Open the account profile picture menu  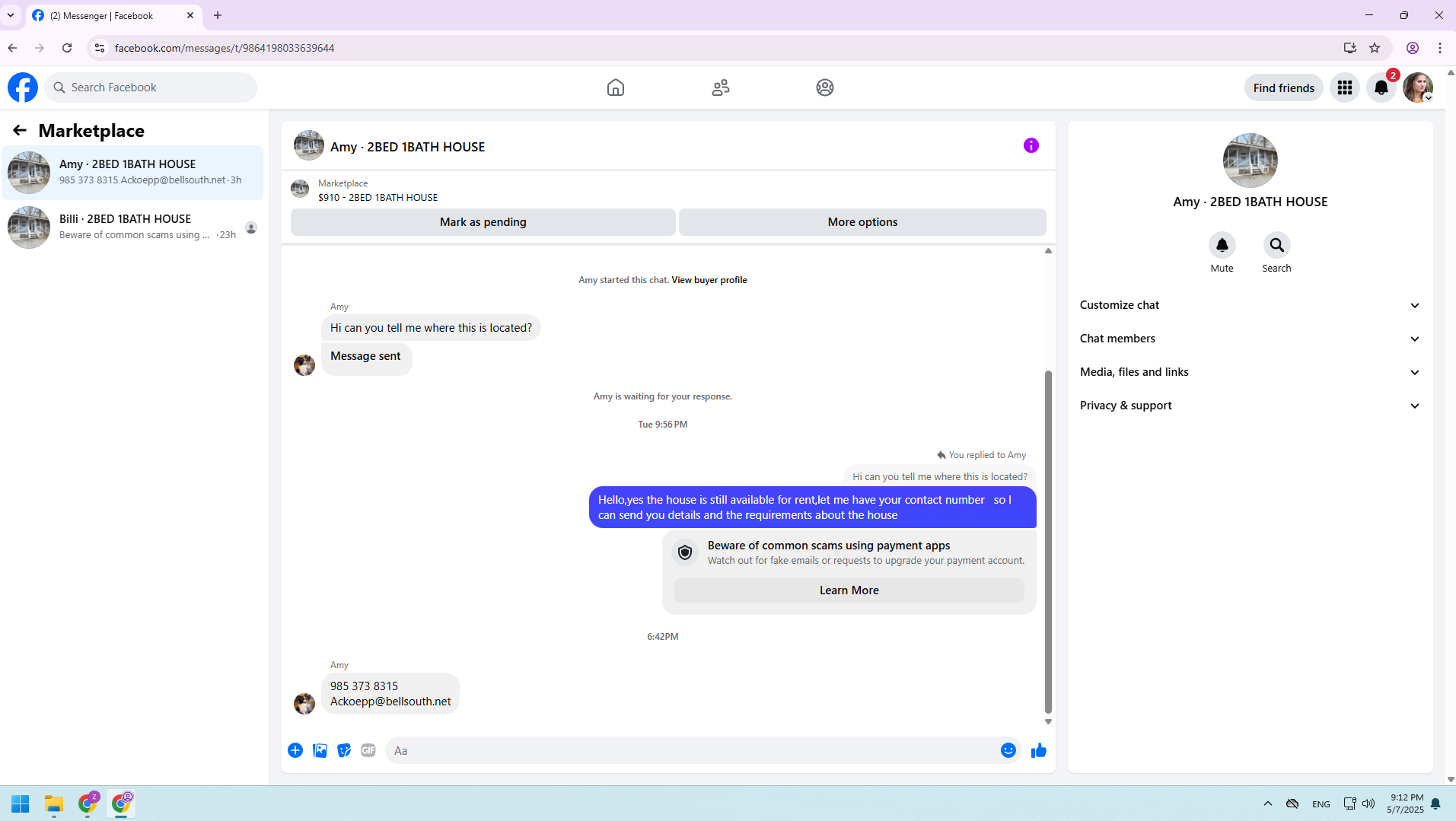tap(1418, 88)
